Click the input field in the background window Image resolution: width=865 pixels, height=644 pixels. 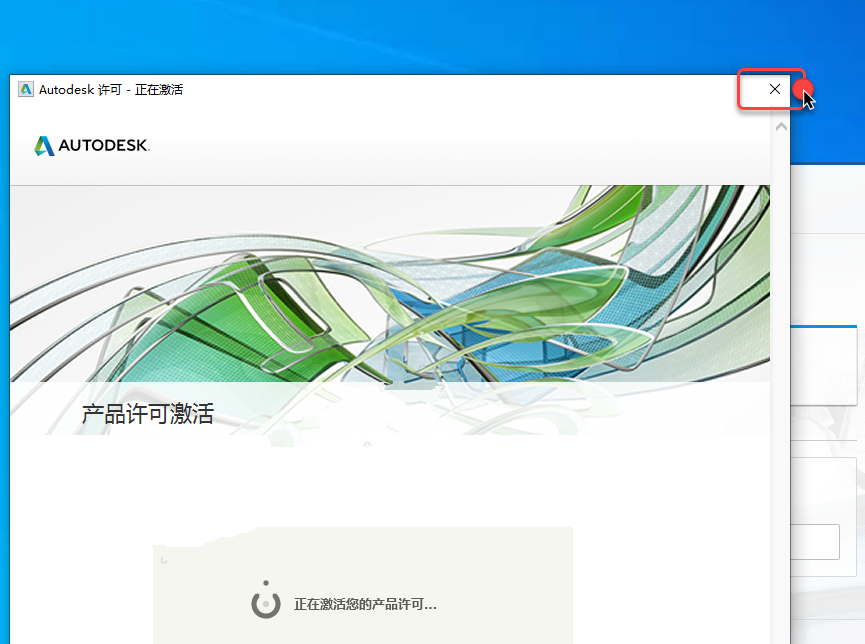tap(815, 542)
